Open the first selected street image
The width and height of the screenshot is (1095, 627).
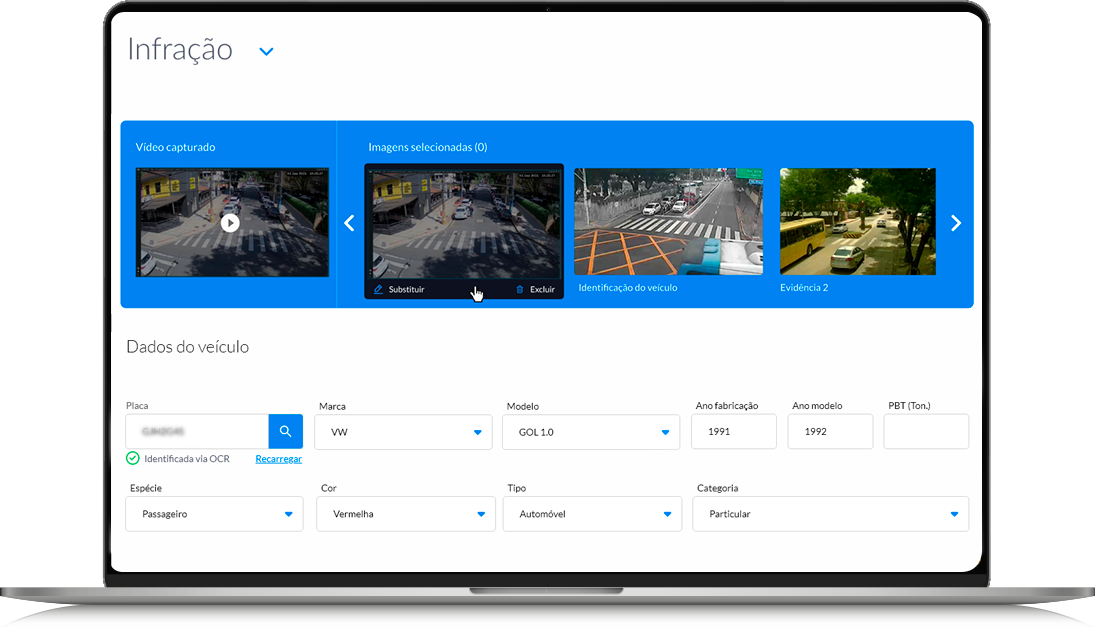[464, 223]
